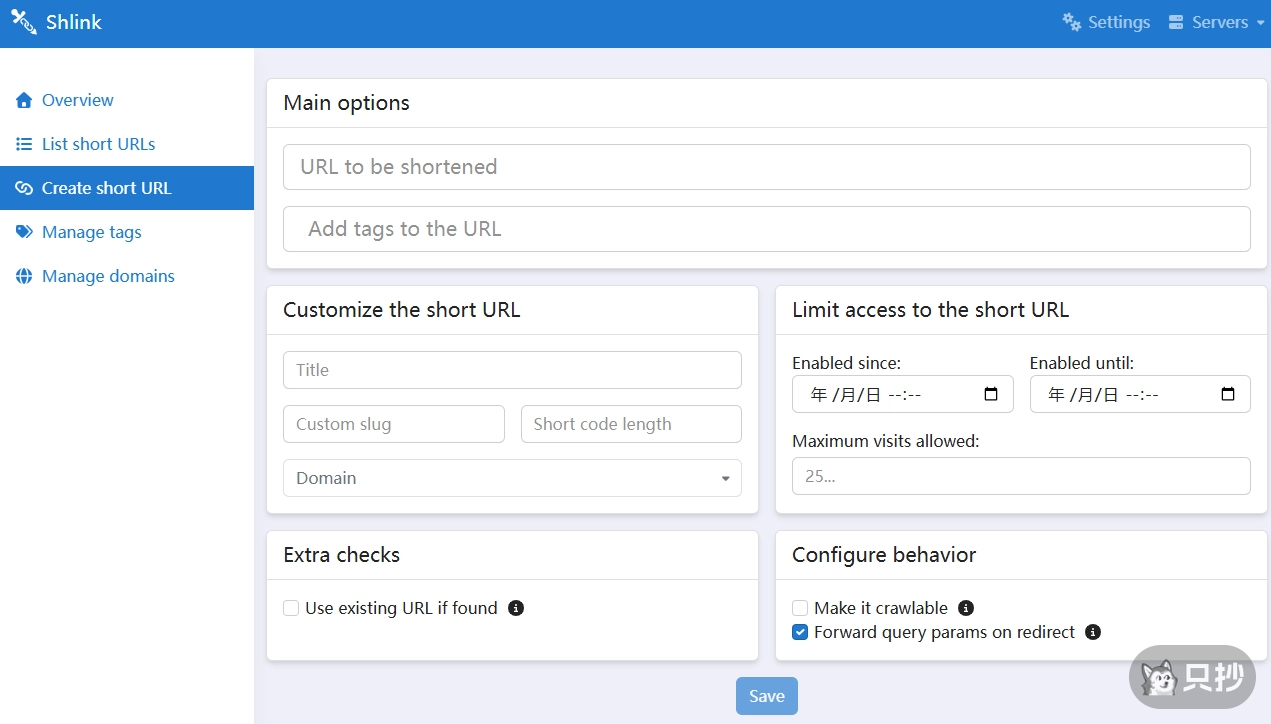
Task: Click the Shlink logo icon
Action: (x=24, y=22)
